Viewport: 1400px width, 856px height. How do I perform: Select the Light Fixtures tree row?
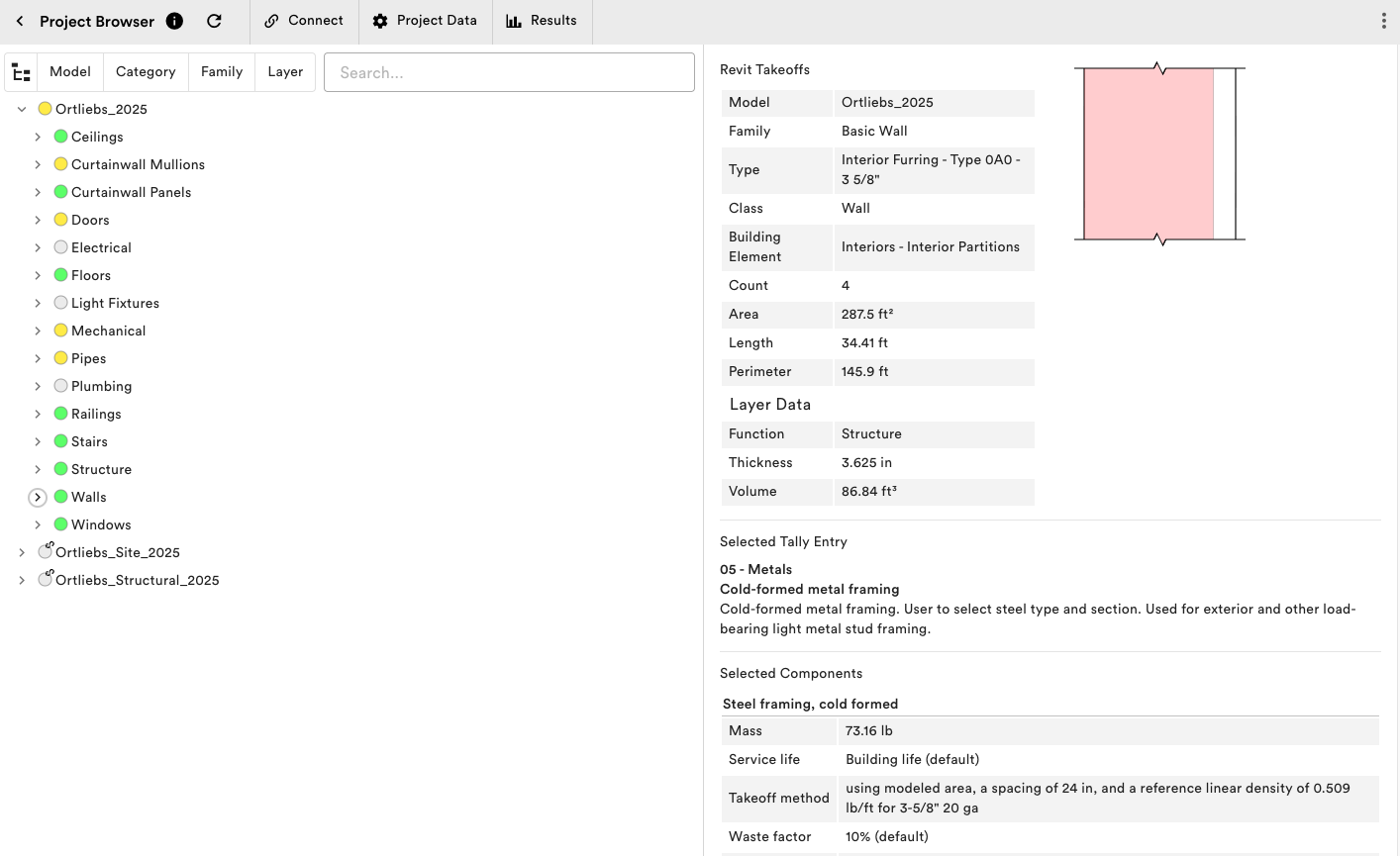pos(115,303)
